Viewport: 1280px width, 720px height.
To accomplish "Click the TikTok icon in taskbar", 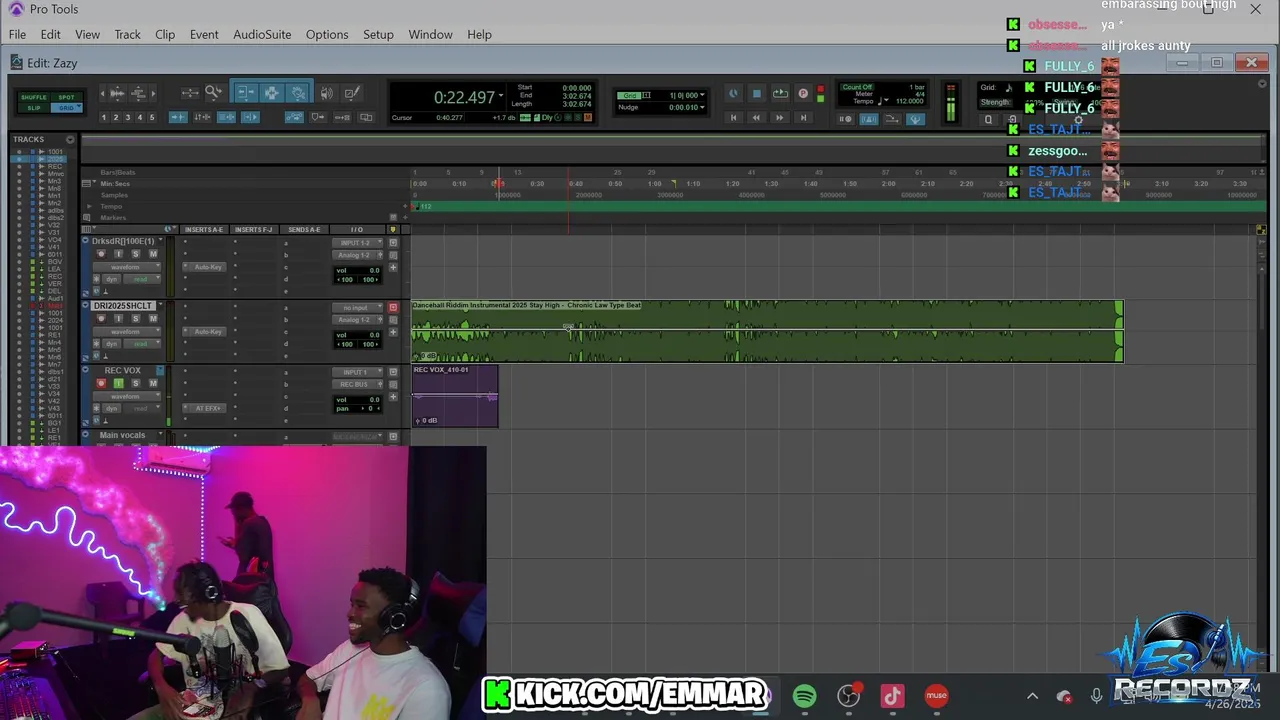I will click(x=892, y=696).
